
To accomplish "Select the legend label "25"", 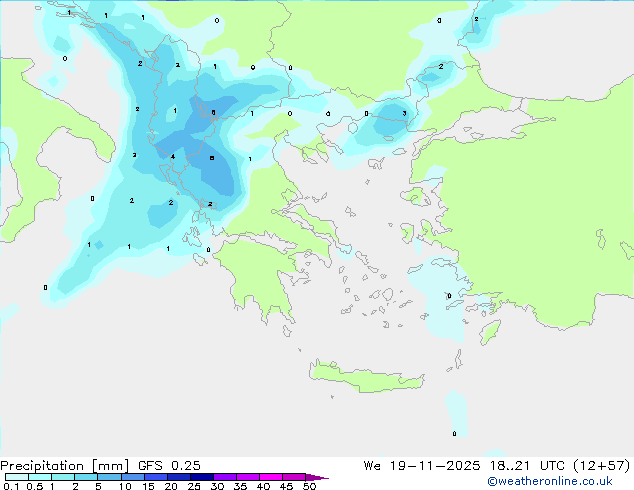I will click(x=194, y=486).
